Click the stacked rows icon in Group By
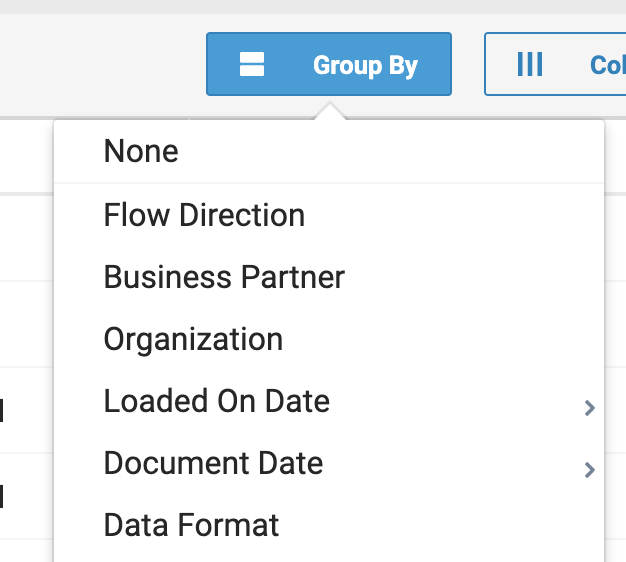The image size is (626, 562). (x=252, y=64)
